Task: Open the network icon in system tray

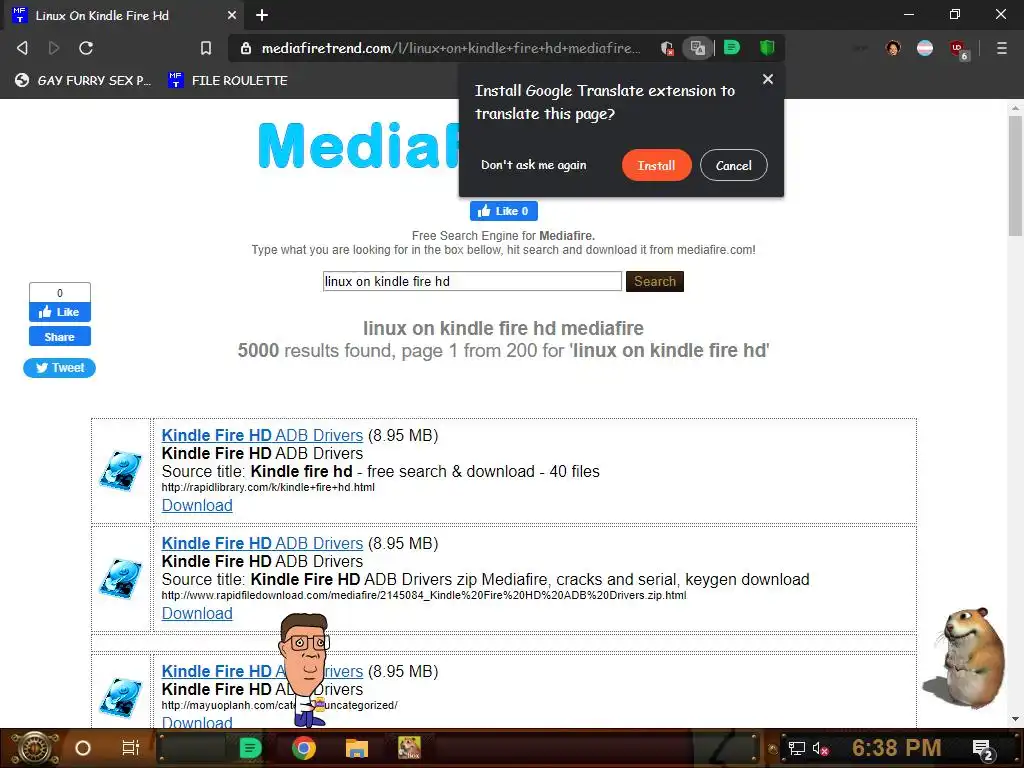Action: coord(797,748)
